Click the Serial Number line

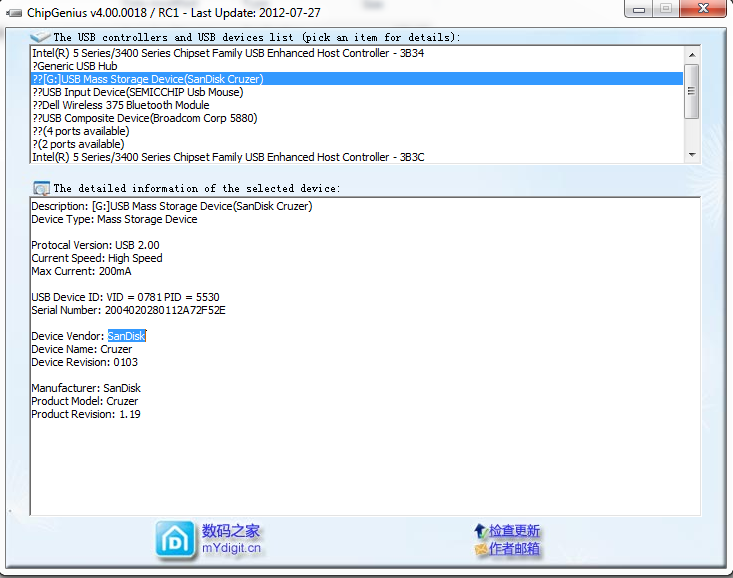pyautogui.click(x=129, y=310)
